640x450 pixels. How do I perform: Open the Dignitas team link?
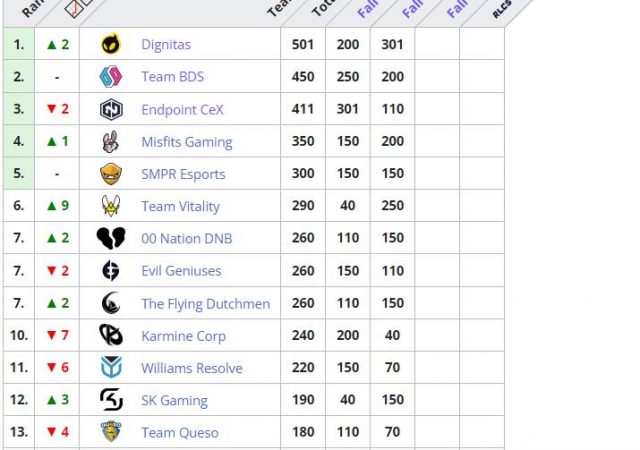(x=166, y=44)
